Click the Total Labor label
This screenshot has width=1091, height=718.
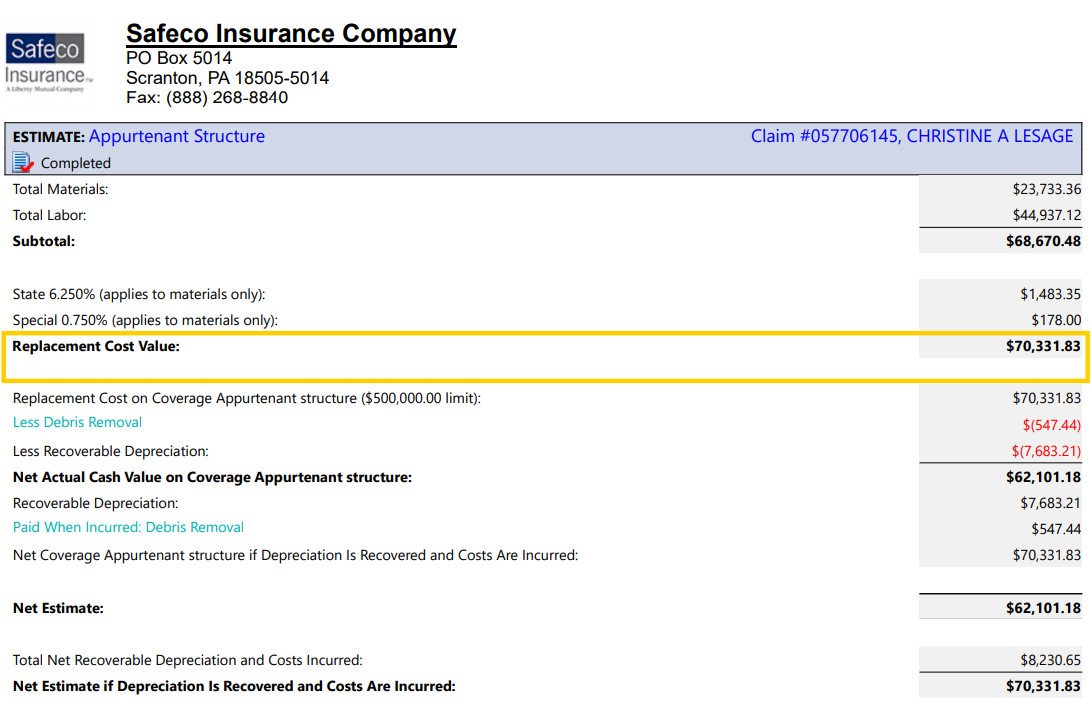click(x=49, y=216)
